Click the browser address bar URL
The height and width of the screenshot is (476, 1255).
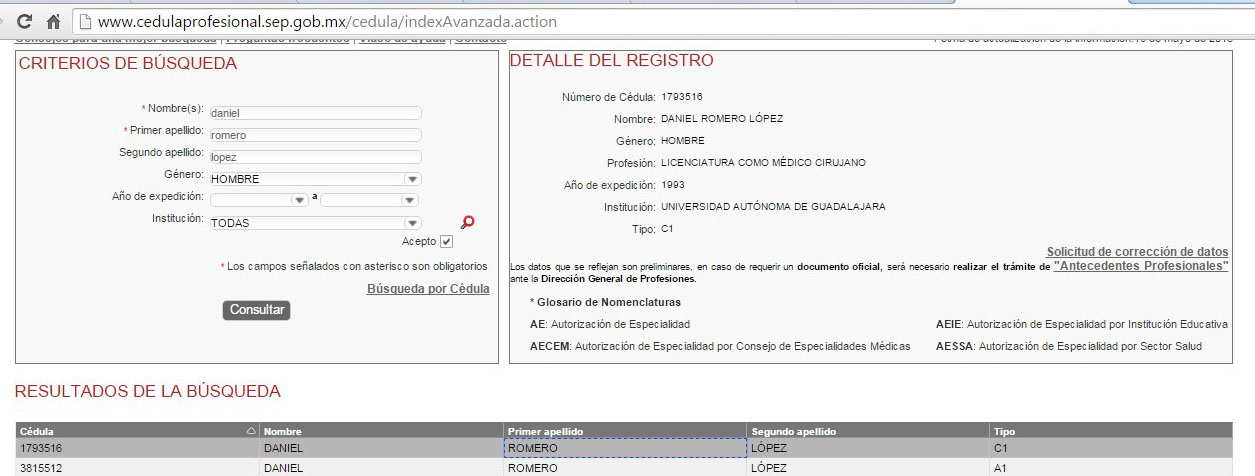click(330, 21)
